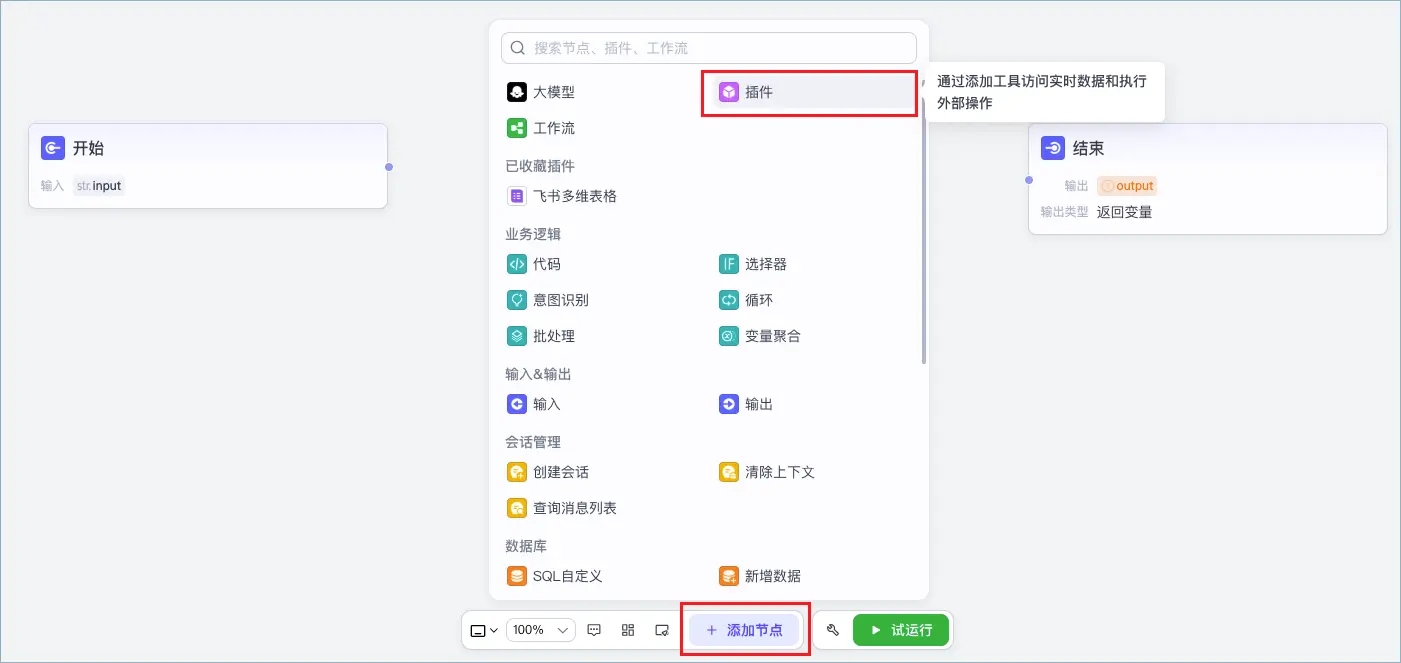Choose the 插件 plugin node
The width and height of the screenshot is (1401, 663).
pyautogui.click(x=809, y=92)
